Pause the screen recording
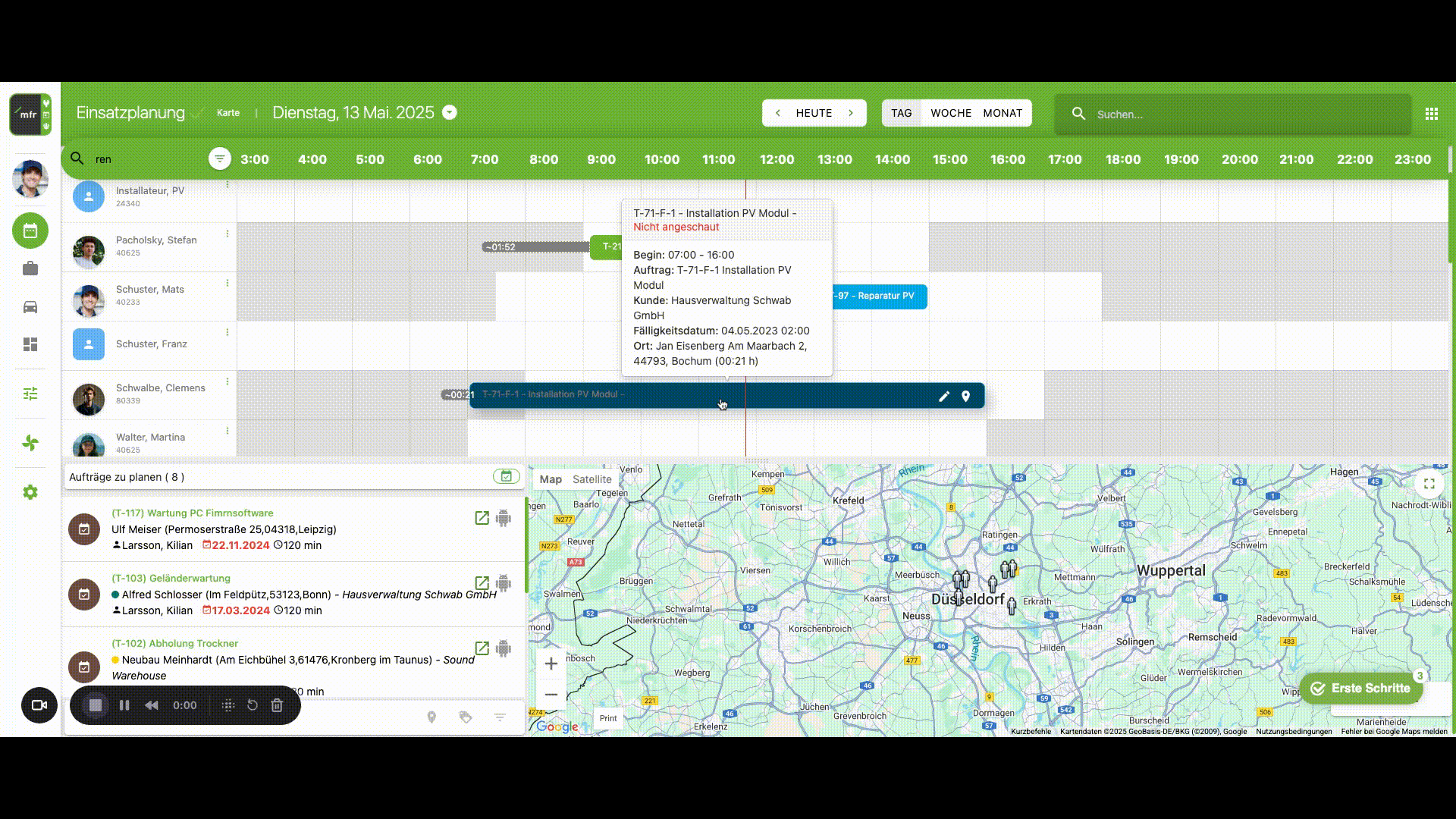The image size is (1456, 819). (x=124, y=705)
